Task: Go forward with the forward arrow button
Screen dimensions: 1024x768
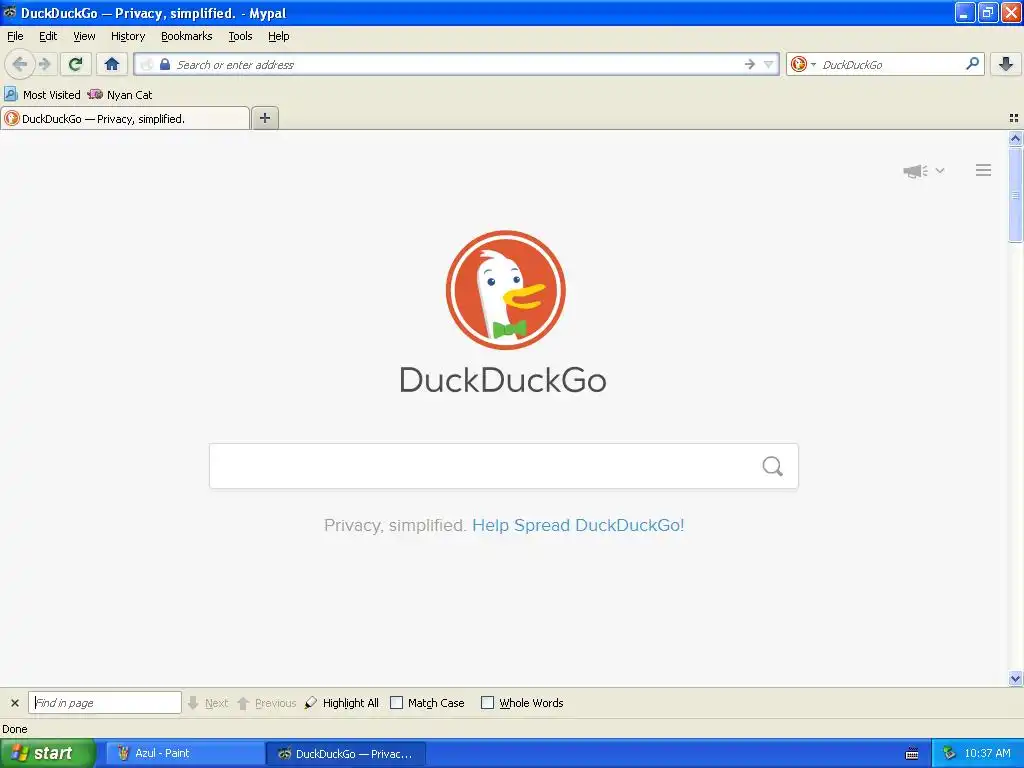Action: [44, 64]
